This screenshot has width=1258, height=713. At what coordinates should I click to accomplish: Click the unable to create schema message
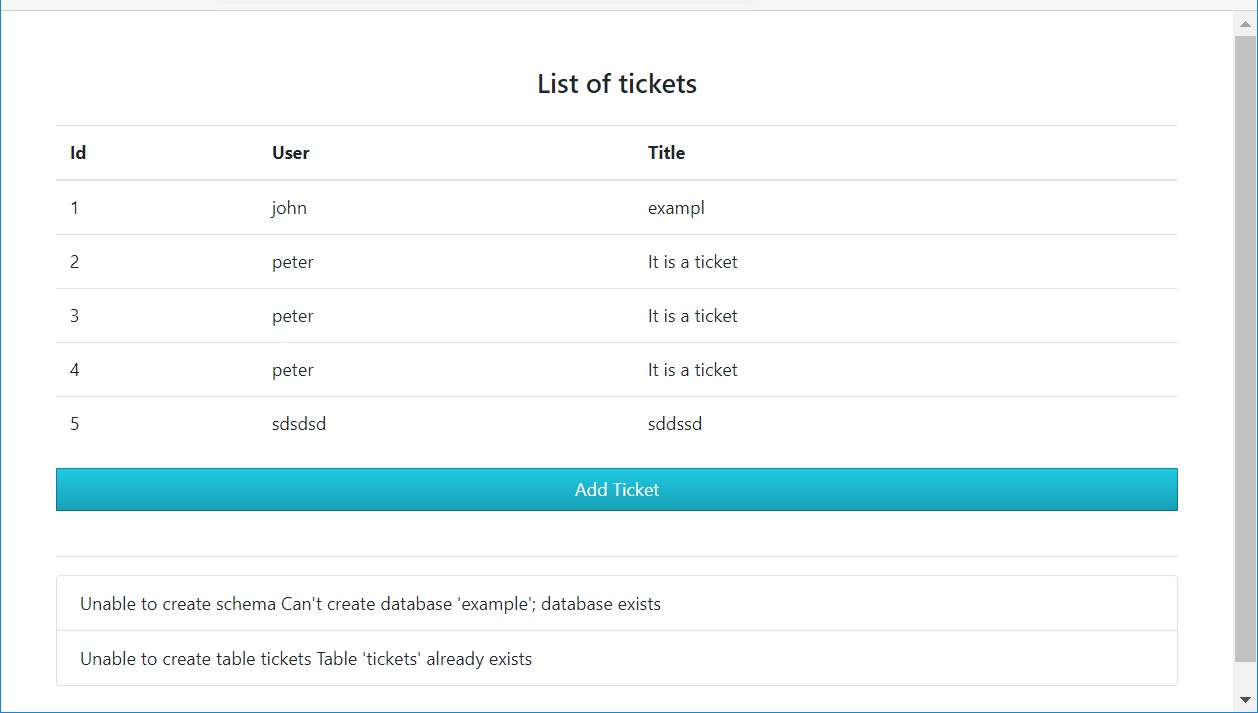(370, 604)
